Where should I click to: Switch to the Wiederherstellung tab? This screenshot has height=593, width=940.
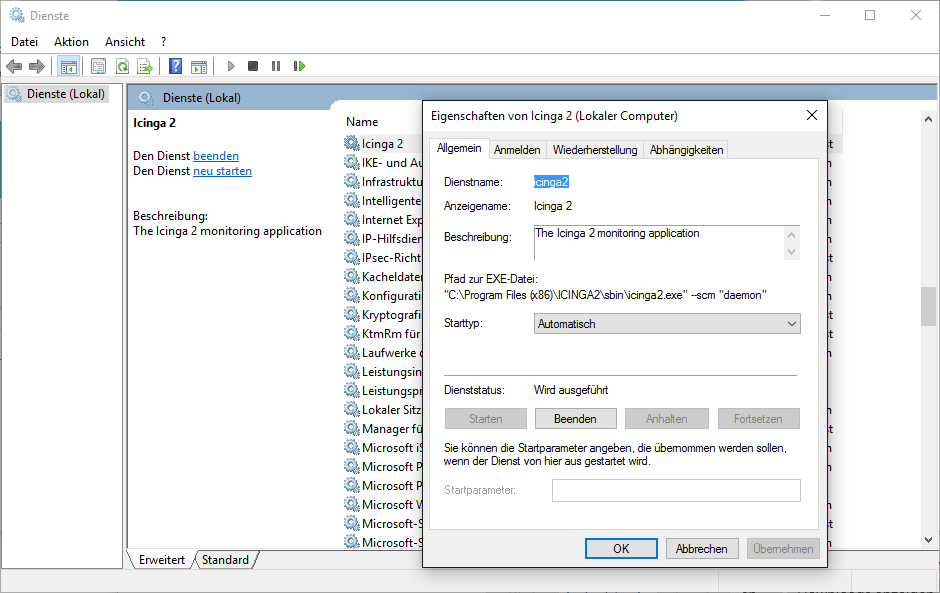coord(595,150)
